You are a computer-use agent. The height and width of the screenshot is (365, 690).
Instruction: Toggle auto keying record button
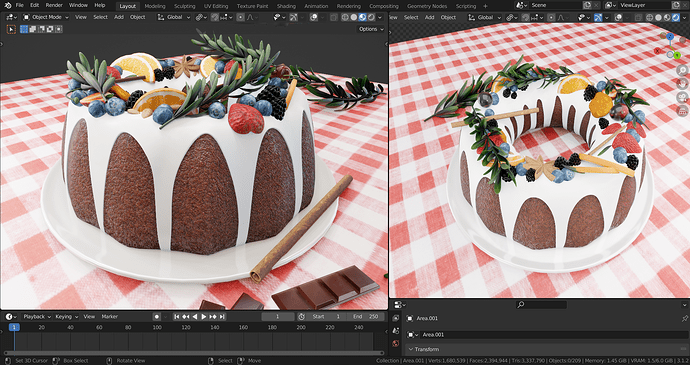point(157,317)
